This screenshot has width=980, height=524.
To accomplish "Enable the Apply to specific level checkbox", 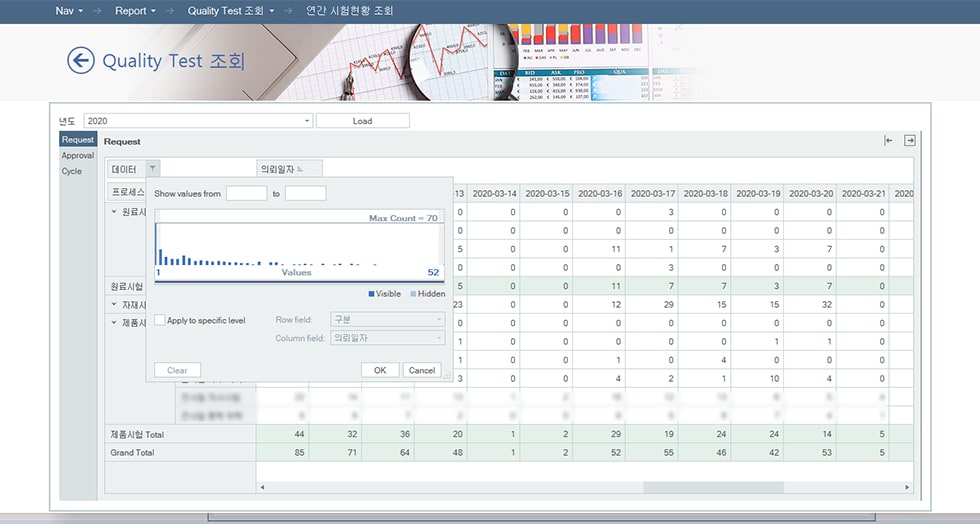I will [160, 320].
